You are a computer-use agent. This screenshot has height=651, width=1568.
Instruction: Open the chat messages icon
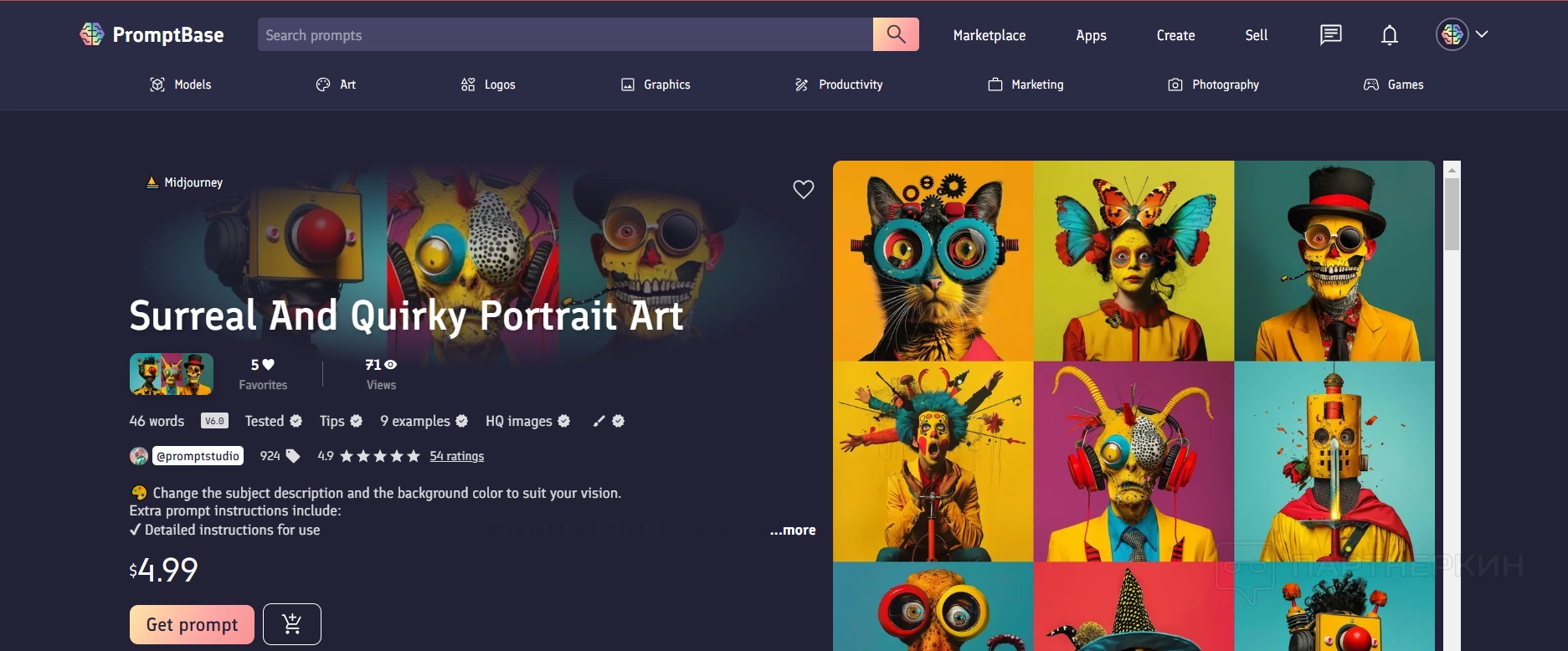point(1330,34)
